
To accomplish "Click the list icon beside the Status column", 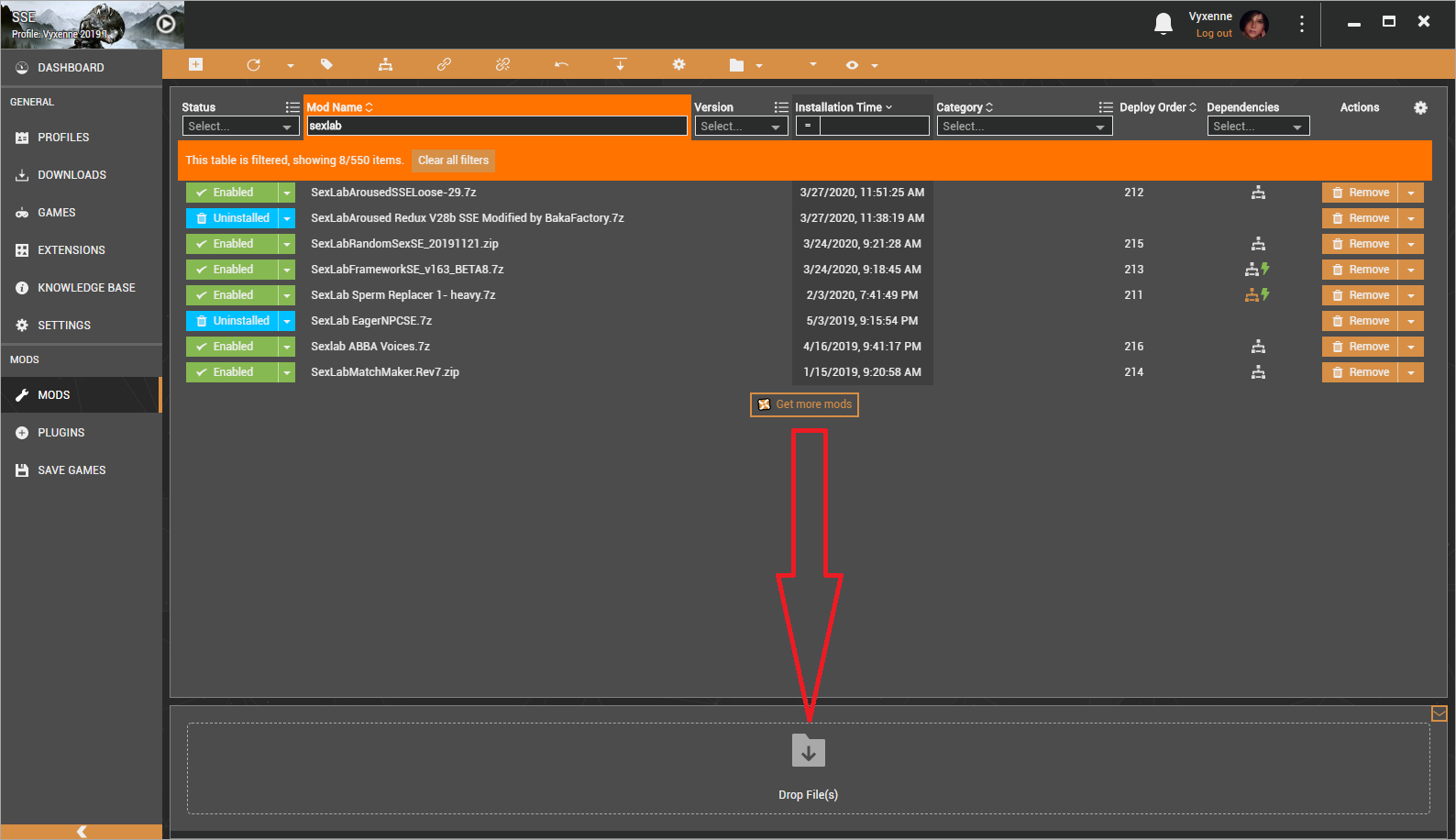I will [x=292, y=107].
